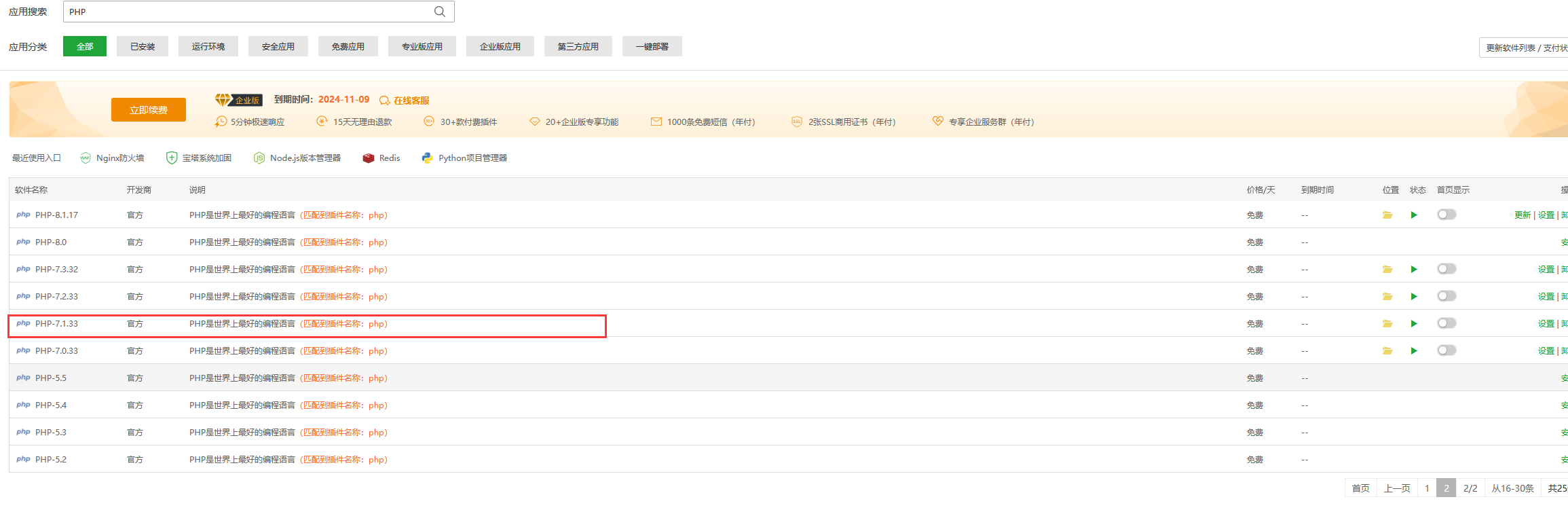Click the php logo of PHP-5.5 row
This screenshot has height=510, width=1568.
23,378
